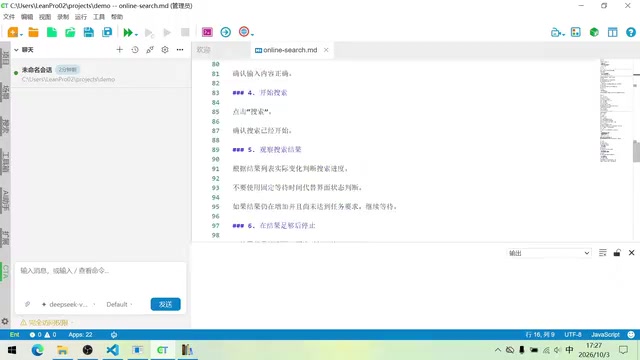640x360 pixels.
Task: Click the clear output lines icon
Action: [602, 253]
